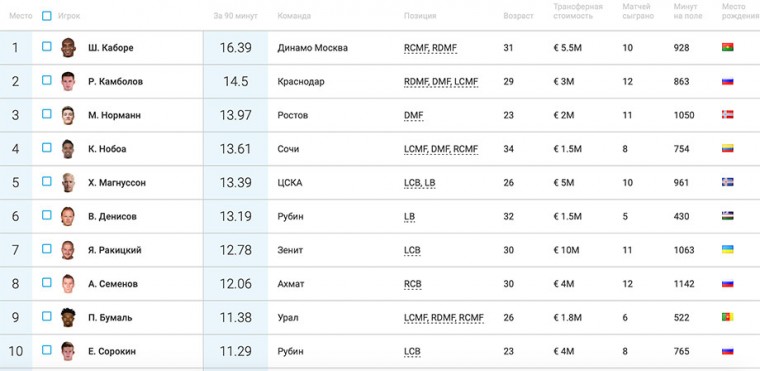Viewport: 760px width, 371px height.
Task: Click the flag icon in М. Норманн's row
Action: click(728, 115)
